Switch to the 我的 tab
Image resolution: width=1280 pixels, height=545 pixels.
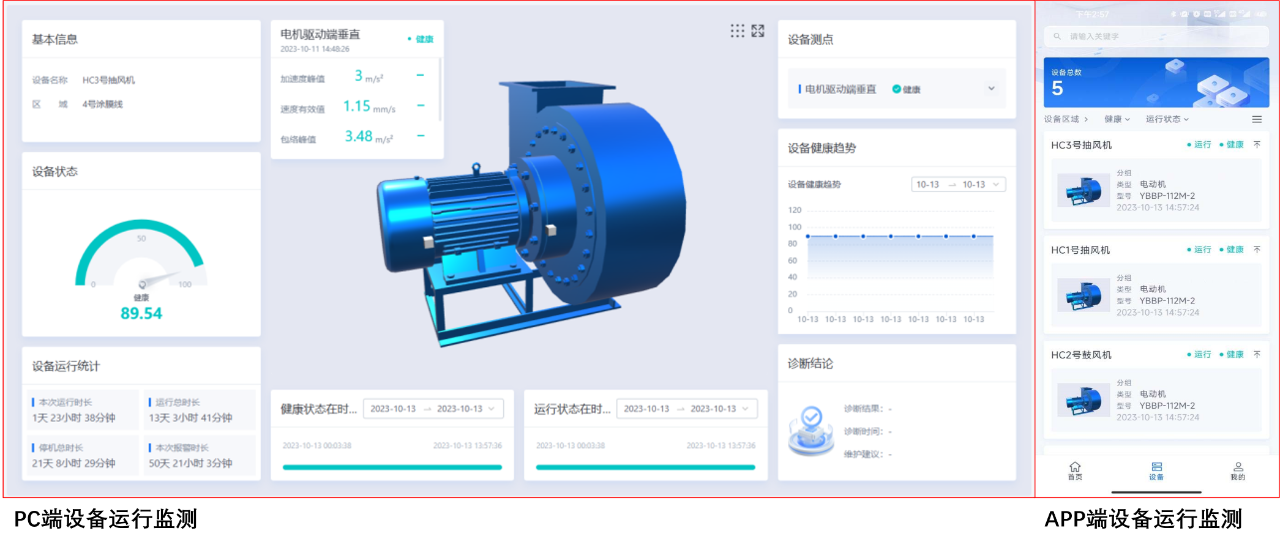click(x=1238, y=471)
